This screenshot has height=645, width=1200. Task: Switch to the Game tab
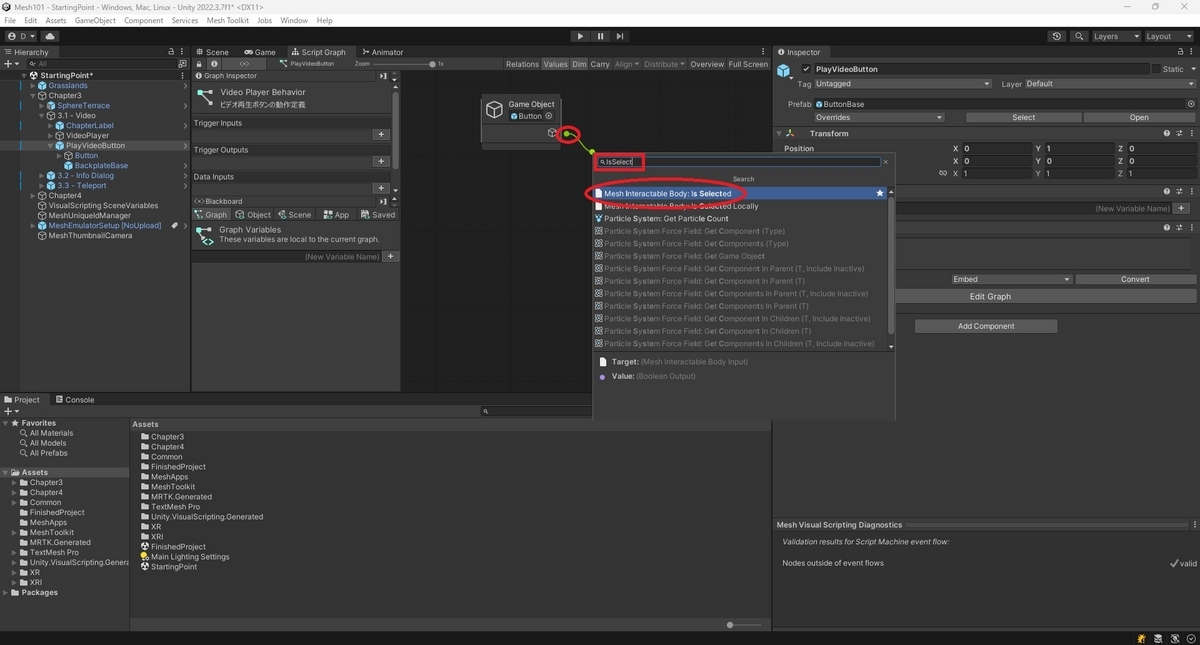260,52
